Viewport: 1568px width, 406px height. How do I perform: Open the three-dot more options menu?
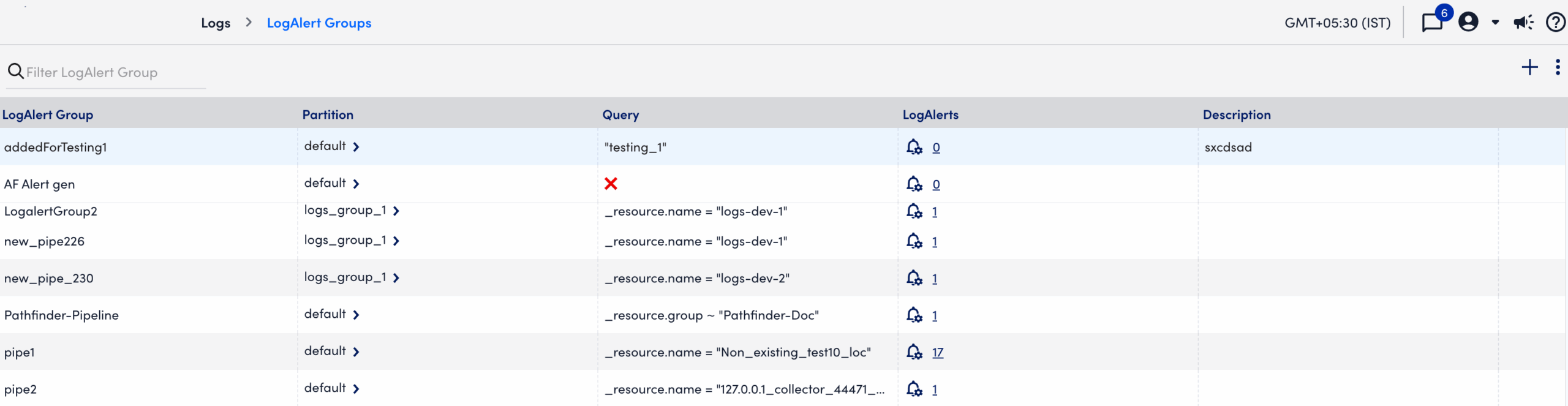[x=1557, y=67]
